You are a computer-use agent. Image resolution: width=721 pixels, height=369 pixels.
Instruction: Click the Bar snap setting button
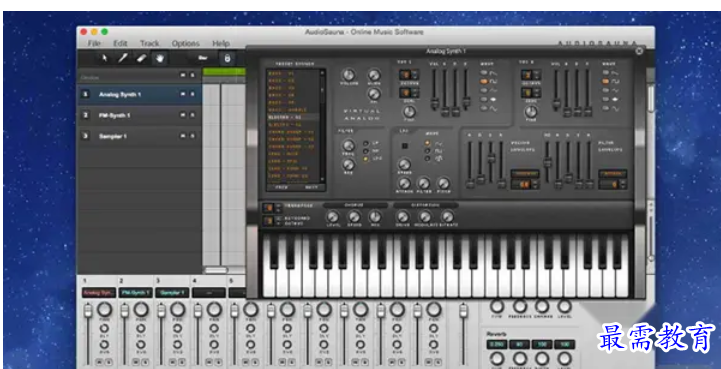pos(202,58)
